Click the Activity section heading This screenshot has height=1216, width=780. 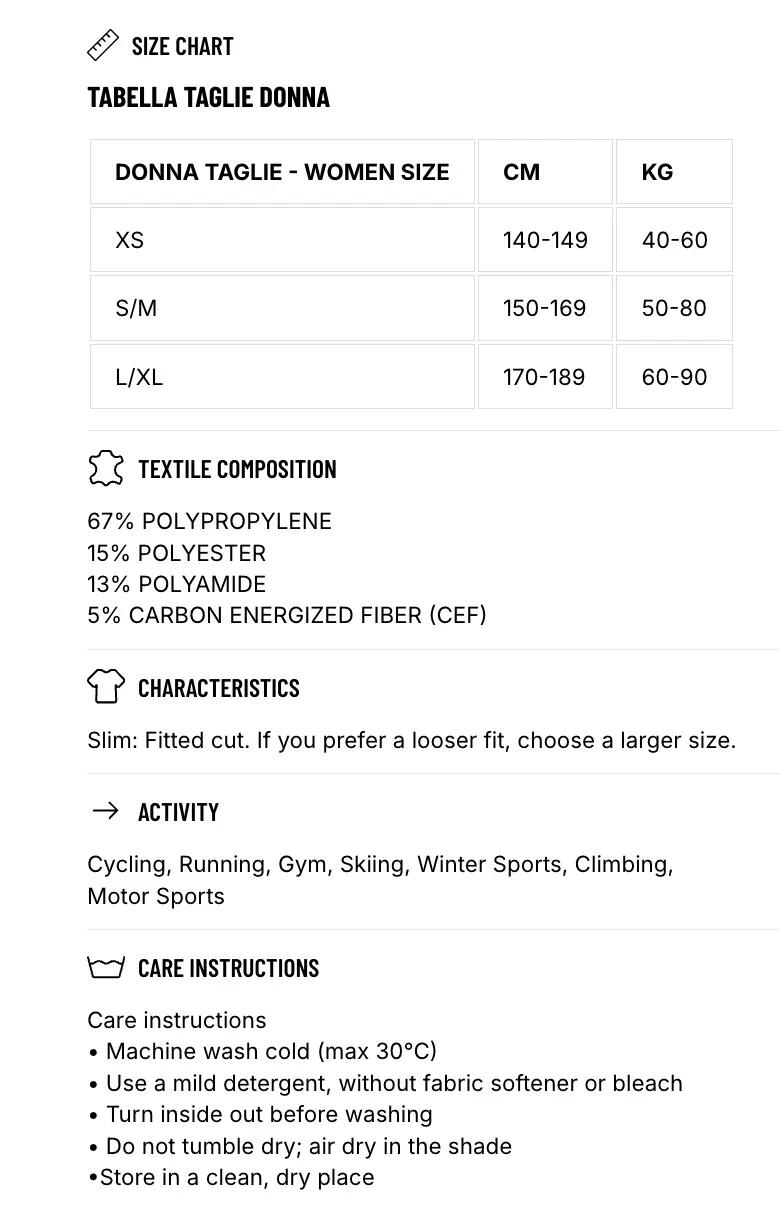(x=178, y=812)
